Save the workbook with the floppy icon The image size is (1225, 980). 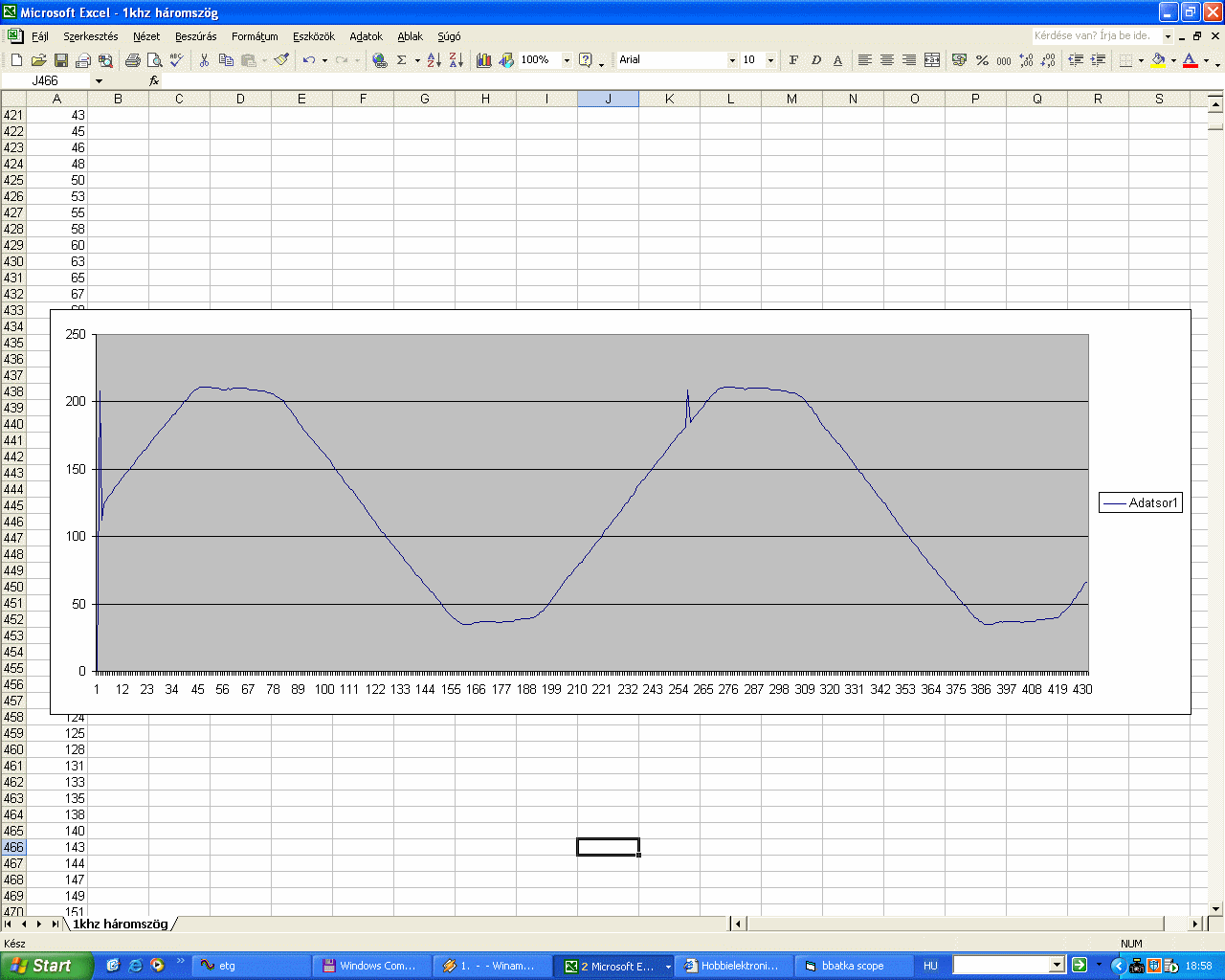60,60
